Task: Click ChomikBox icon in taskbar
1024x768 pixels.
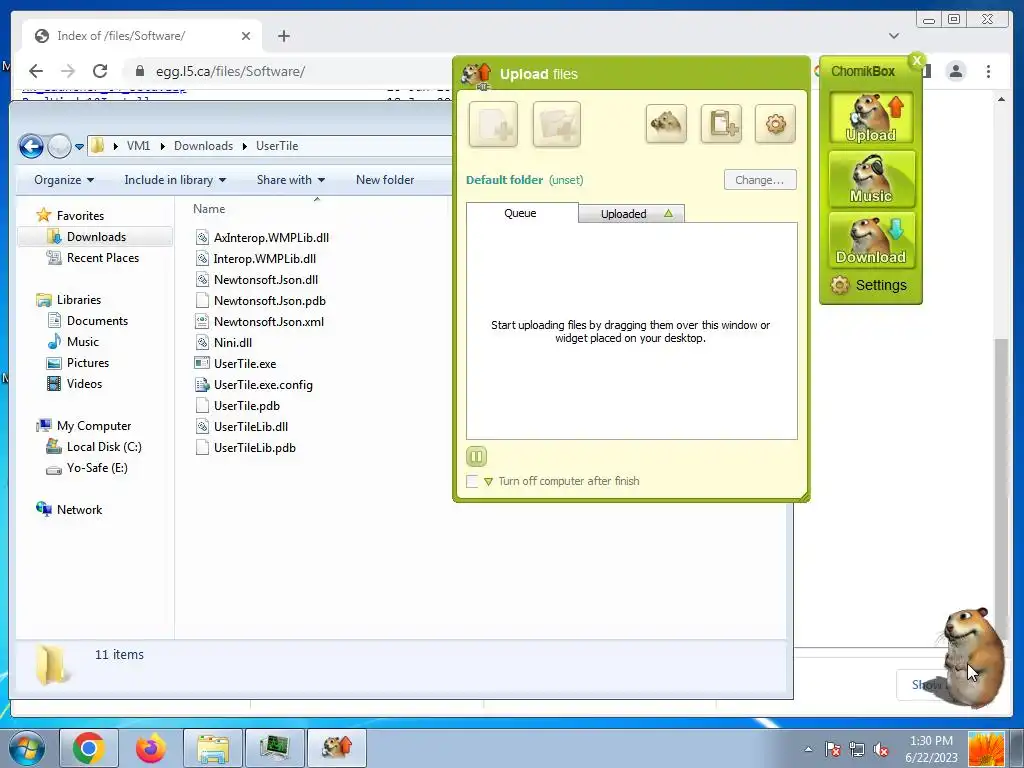Action: pyautogui.click(x=336, y=748)
